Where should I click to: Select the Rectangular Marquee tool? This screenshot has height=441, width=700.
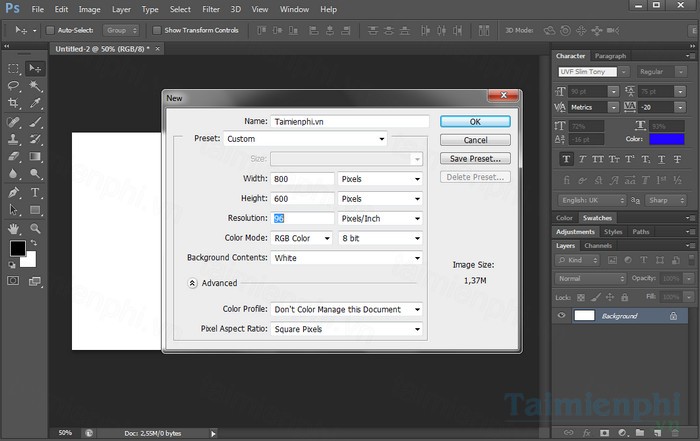click(13, 68)
